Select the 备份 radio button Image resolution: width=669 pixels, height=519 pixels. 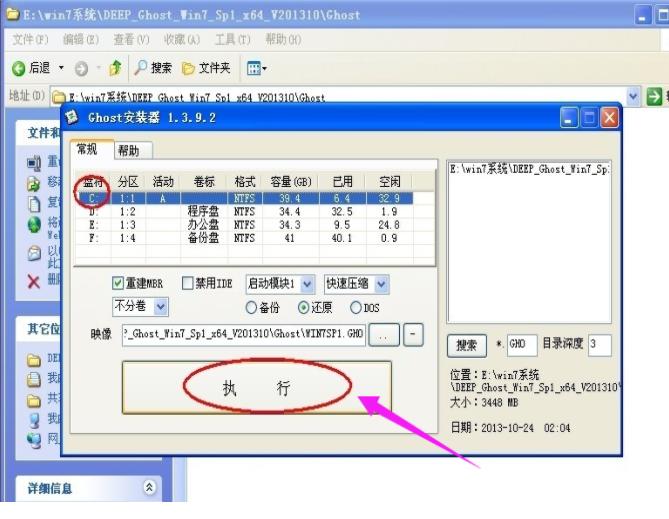click(x=251, y=307)
